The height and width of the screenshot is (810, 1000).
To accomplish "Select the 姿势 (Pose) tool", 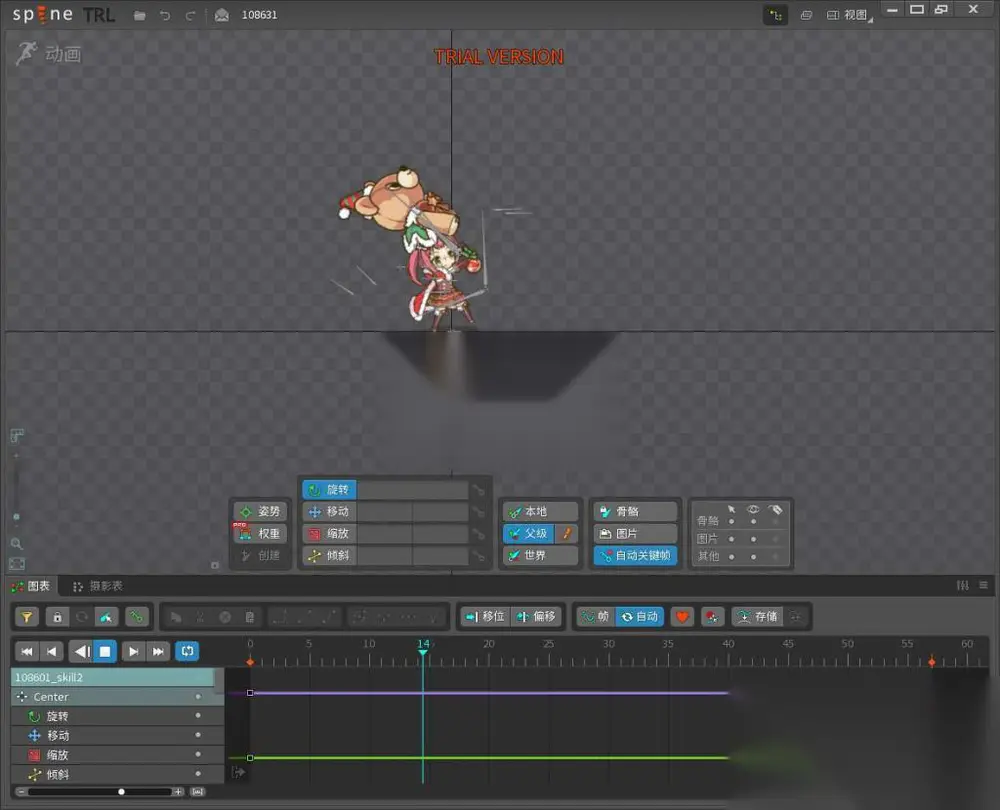I will pyautogui.click(x=260, y=512).
